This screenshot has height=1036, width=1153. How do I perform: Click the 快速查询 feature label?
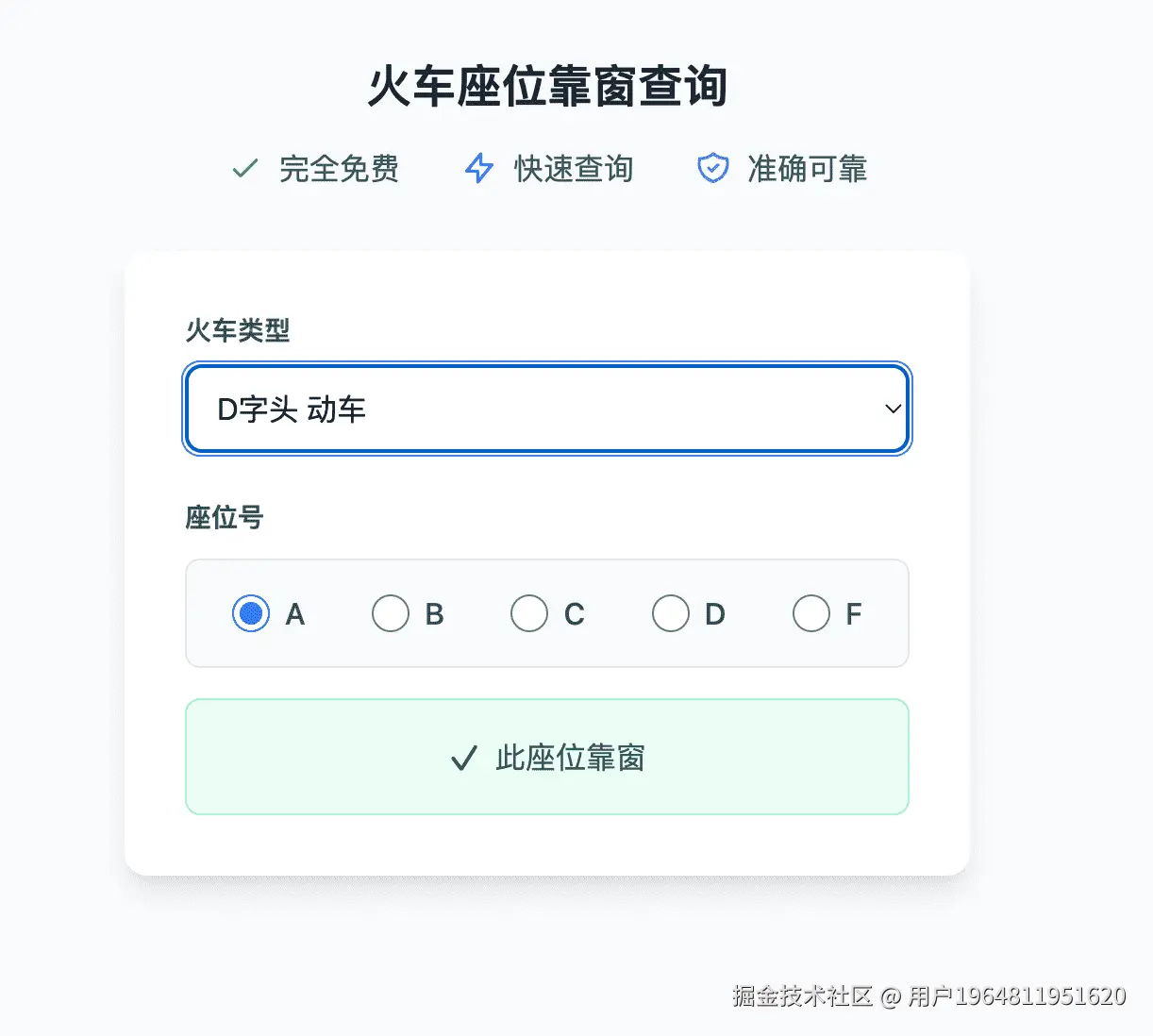pyautogui.click(x=574, y=169)
